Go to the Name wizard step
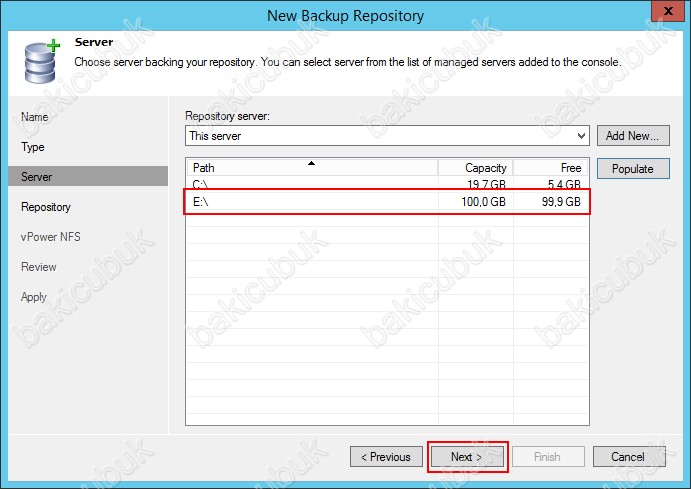This screenshot has height=489, width=691. pos(34,117)
